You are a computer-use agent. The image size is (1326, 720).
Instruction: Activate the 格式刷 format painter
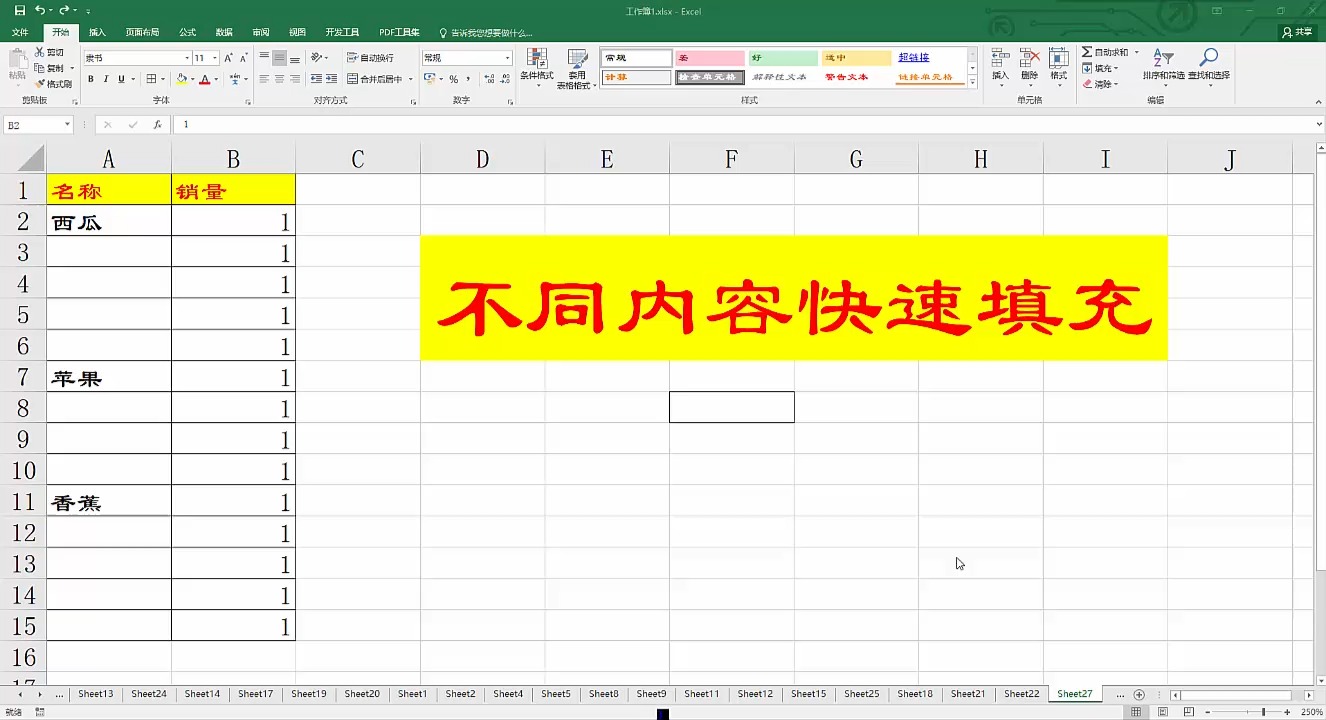[x=53, y=84]
